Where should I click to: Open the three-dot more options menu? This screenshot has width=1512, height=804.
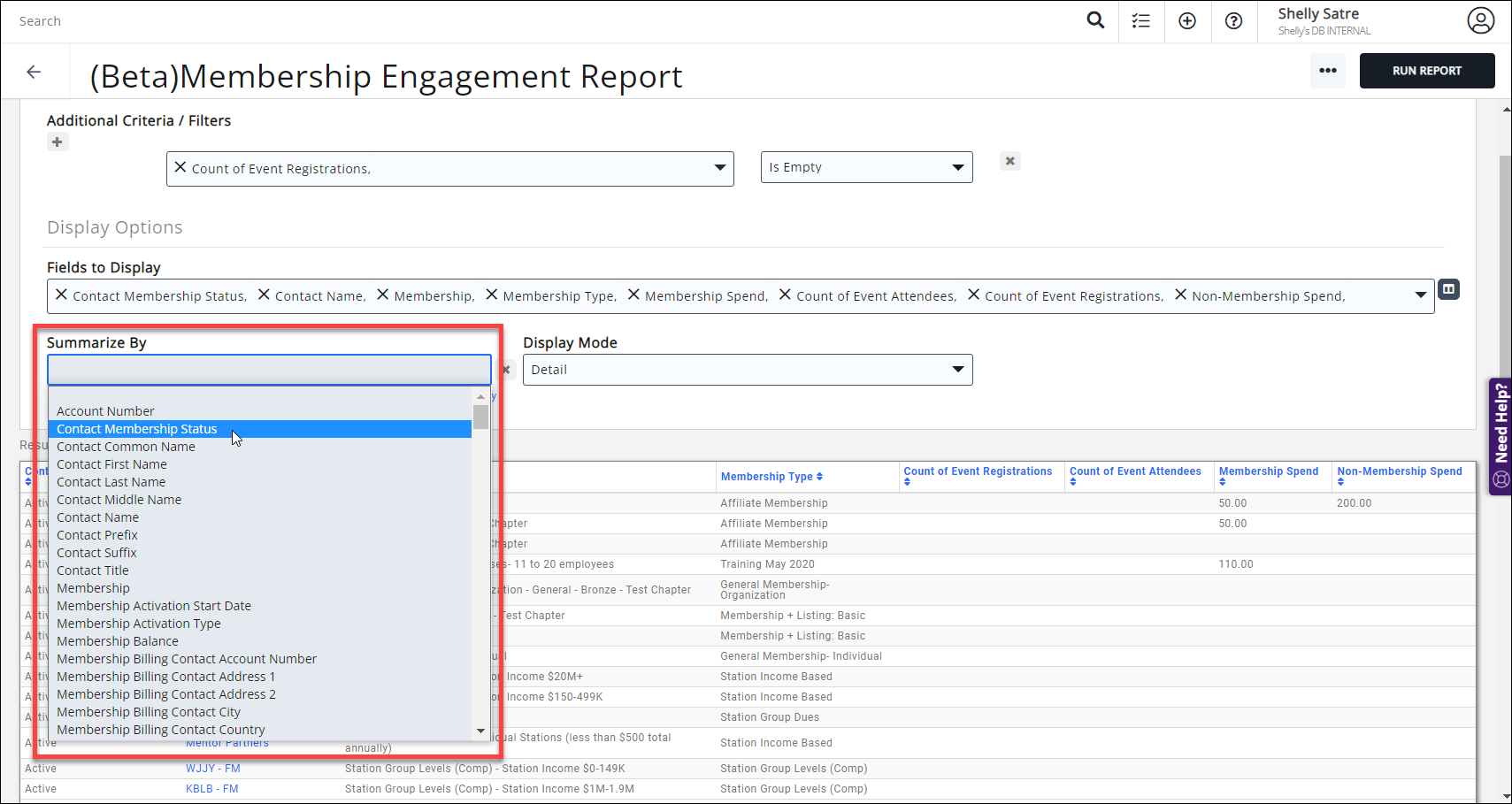1327,71
